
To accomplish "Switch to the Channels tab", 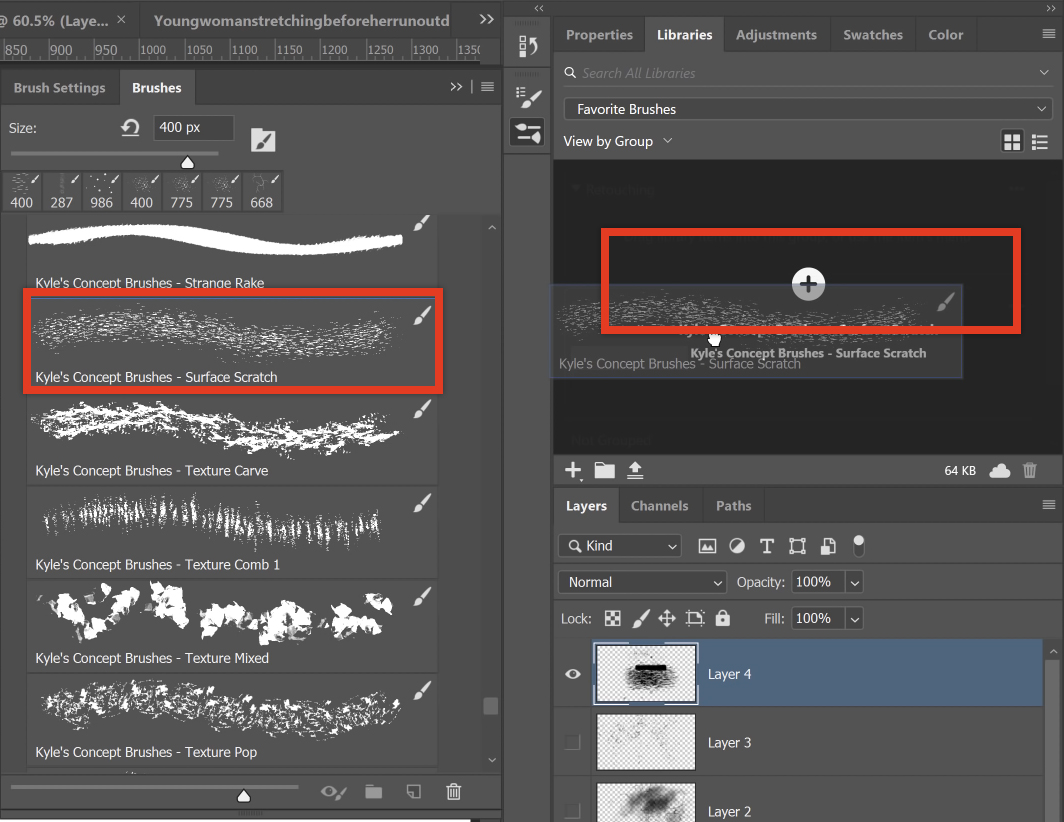I will (659, 506).
